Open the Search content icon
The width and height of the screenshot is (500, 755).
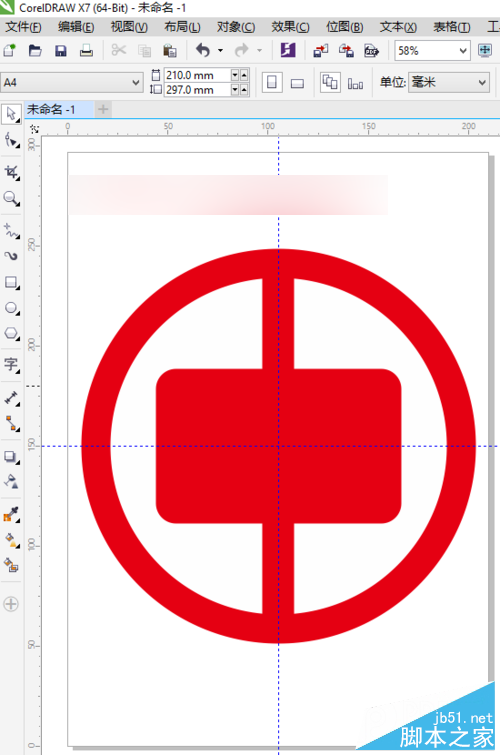pyautogui.click(x=288, y=50)
